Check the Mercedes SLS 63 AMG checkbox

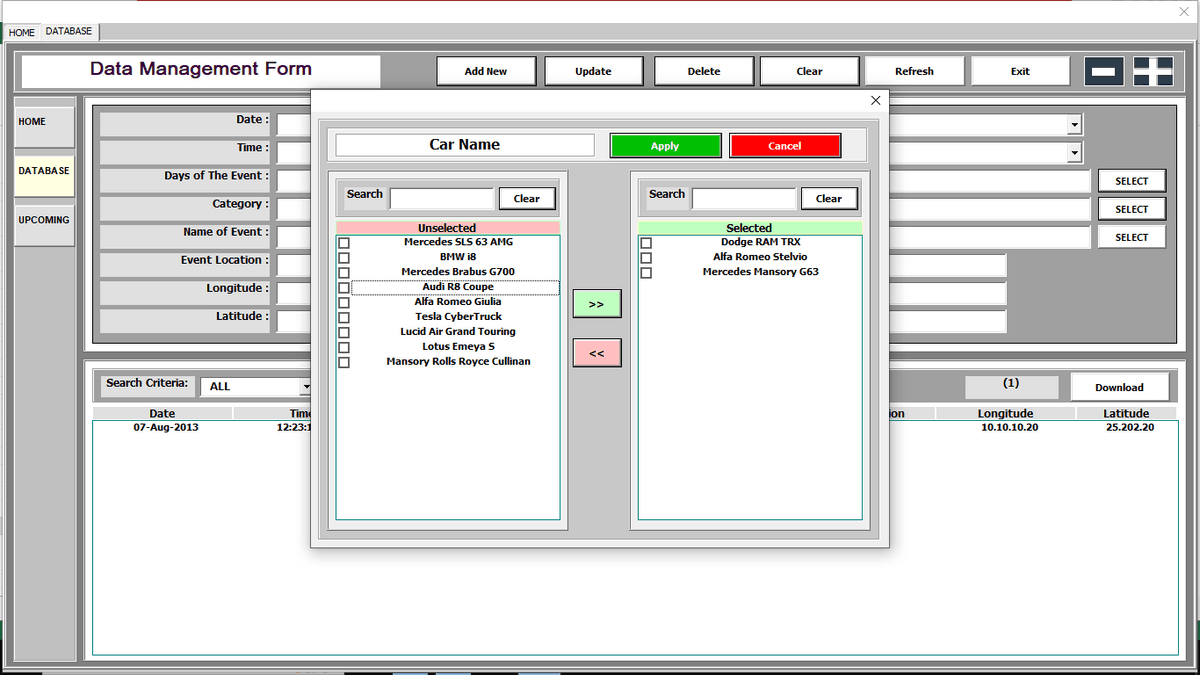coord(344,243)
